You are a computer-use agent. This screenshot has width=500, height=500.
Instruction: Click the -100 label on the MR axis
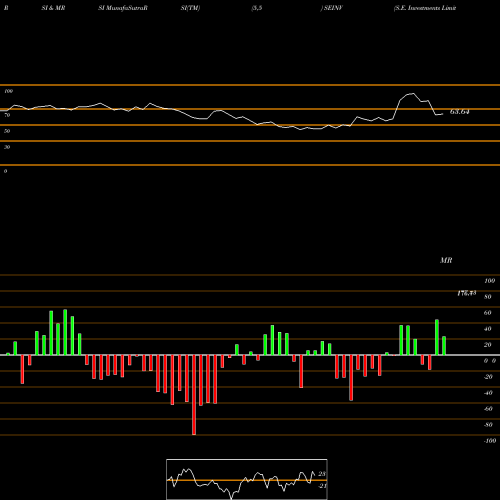pos(490,441)
